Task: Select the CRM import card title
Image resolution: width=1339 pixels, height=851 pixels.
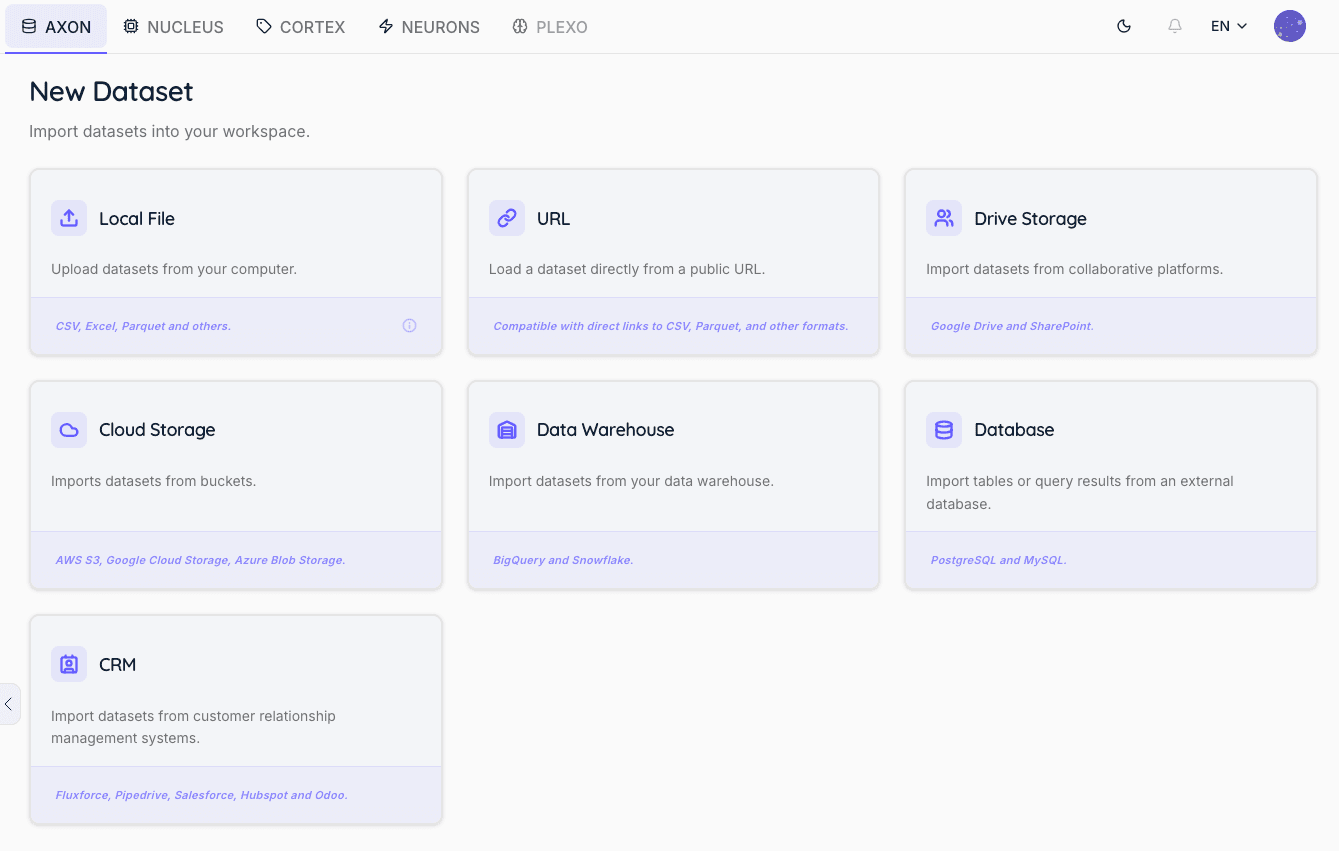Action: point(117,664)
